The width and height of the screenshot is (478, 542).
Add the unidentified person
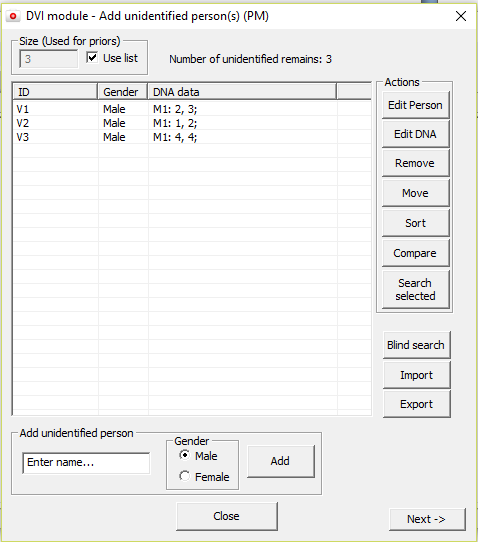click(x=281, y=461)
